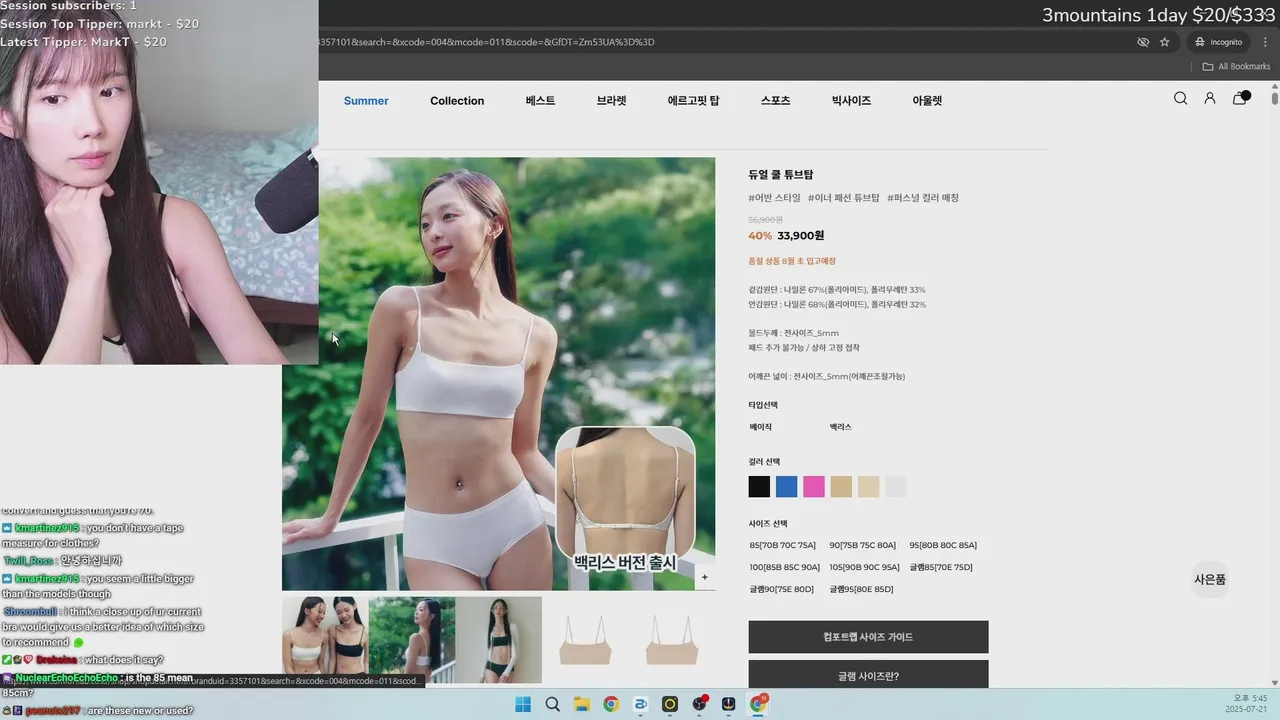View thumbnail of model in white set
The height and width of the screenshot is (720, 1280).
click(412, 640)
